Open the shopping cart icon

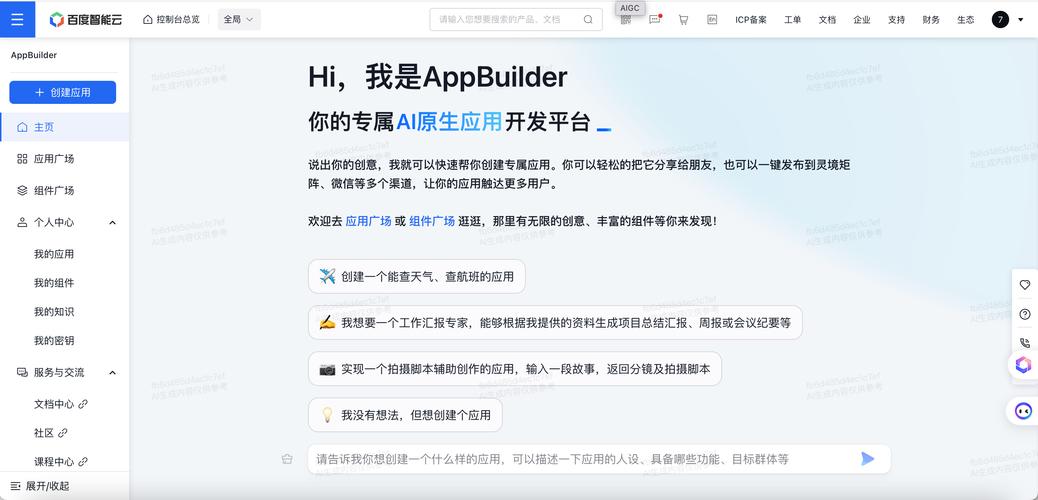tap(683, 20)
